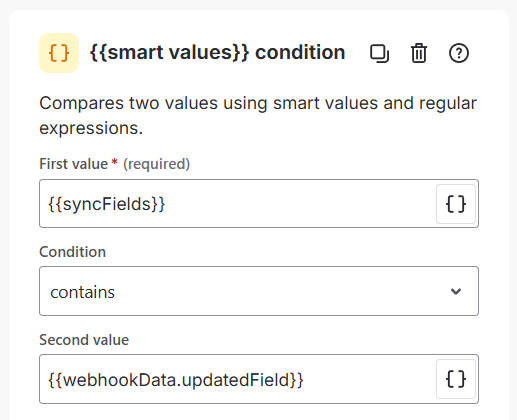
Task: Click the '(required)' hint text
Action: coord(157,164)
